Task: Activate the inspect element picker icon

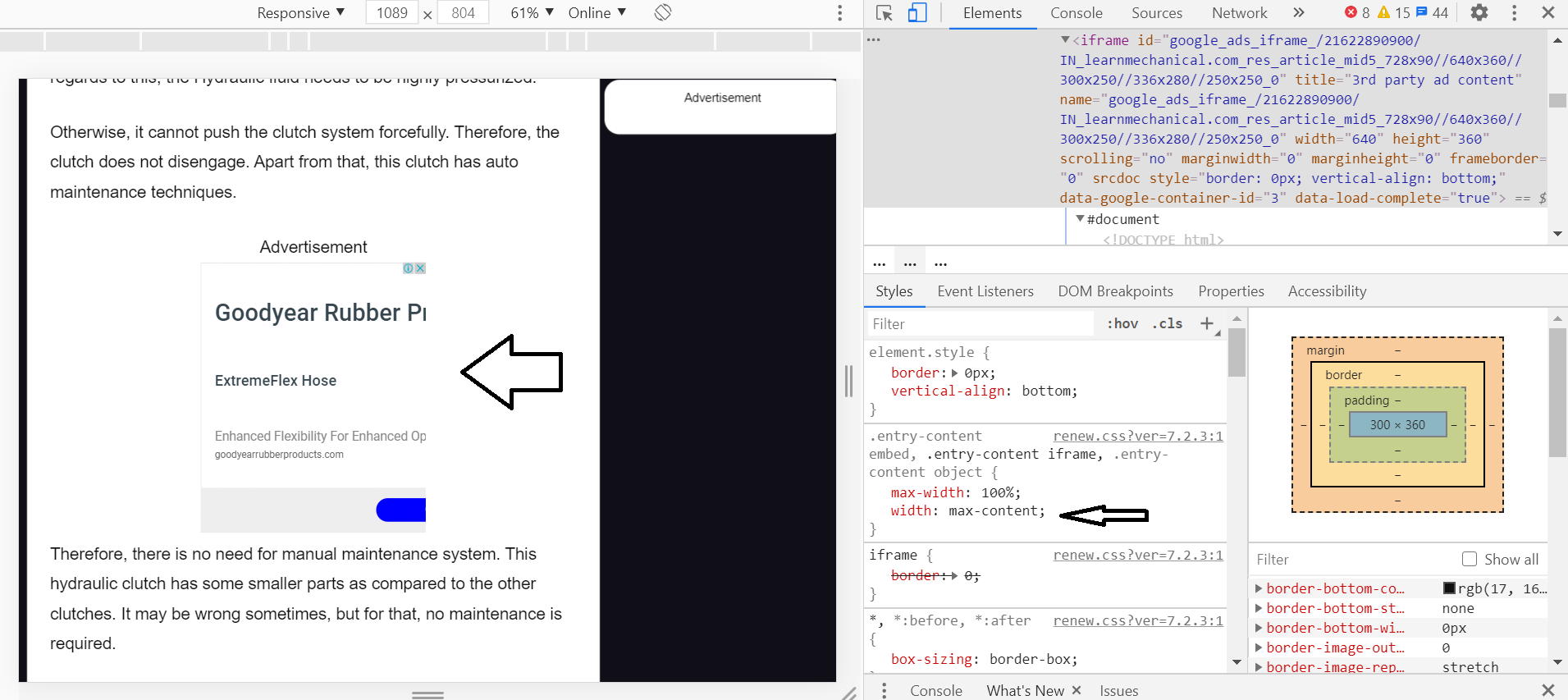Action: [x=884, y=12]
